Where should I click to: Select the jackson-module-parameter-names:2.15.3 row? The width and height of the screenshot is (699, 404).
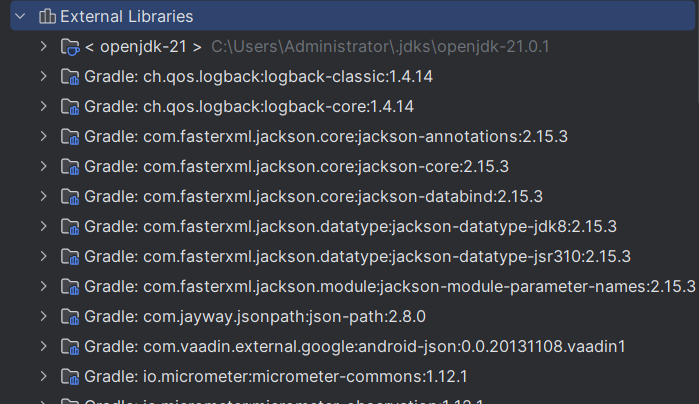coord(390,286)
